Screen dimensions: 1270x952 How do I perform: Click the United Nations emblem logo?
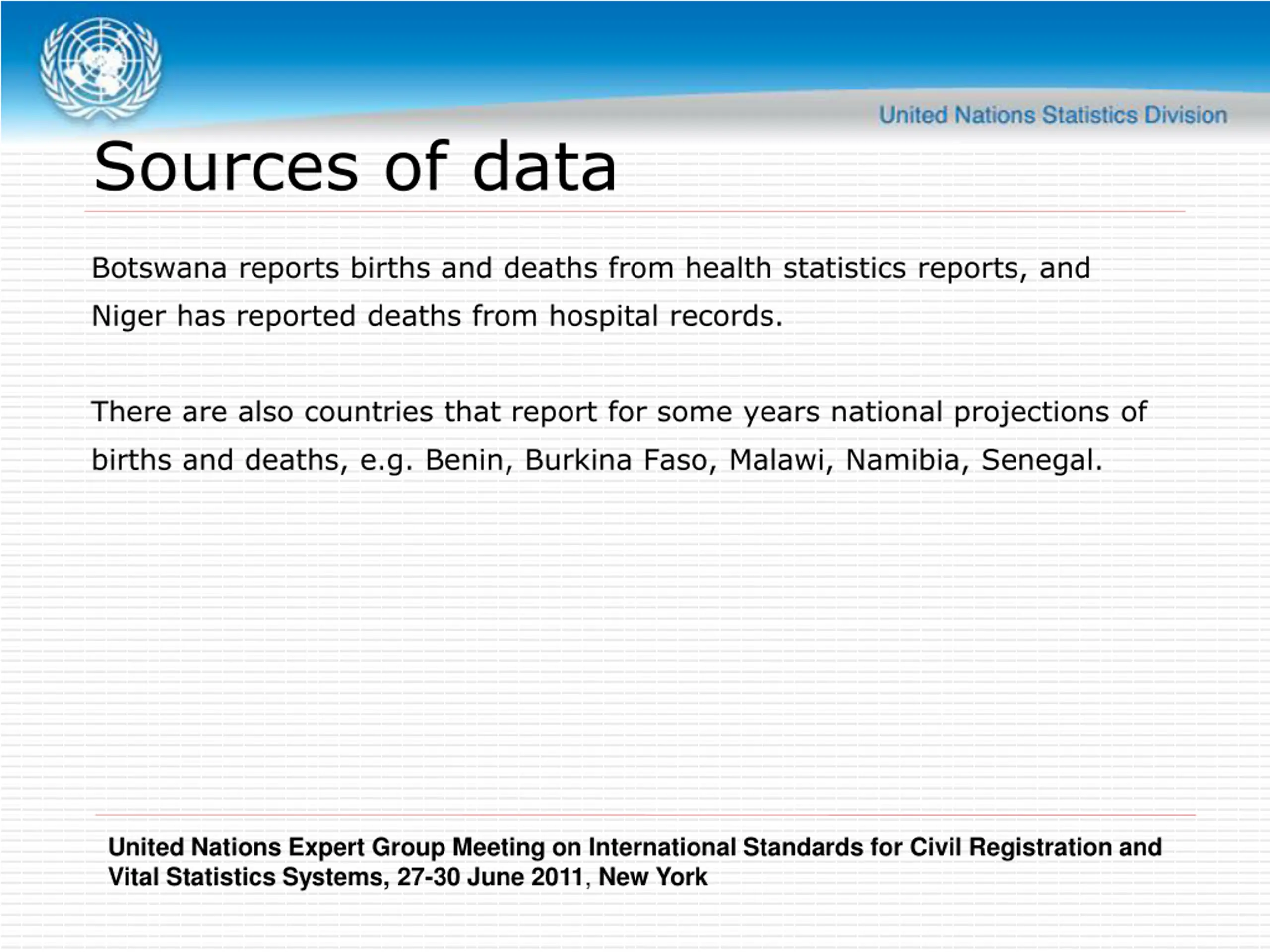click(x=101, y=70)
